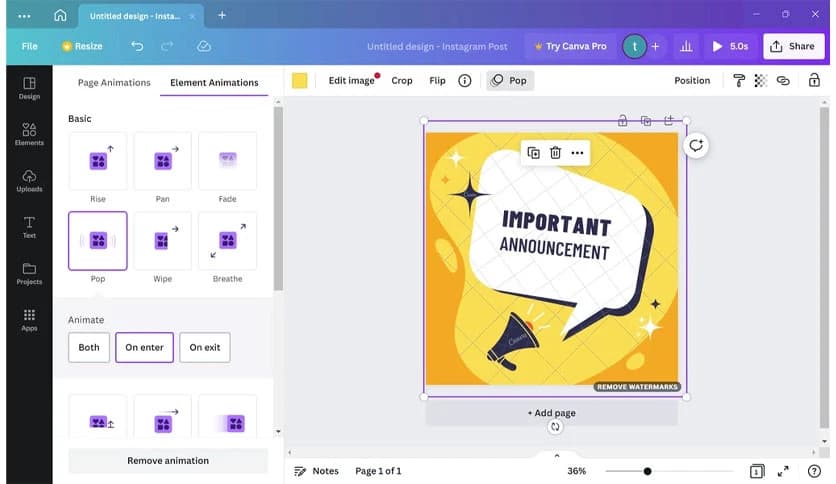Lock the element with padlock icon
The height and width of the screenshot is (484, 836).
pyautogui.click(x=814, y=80)
